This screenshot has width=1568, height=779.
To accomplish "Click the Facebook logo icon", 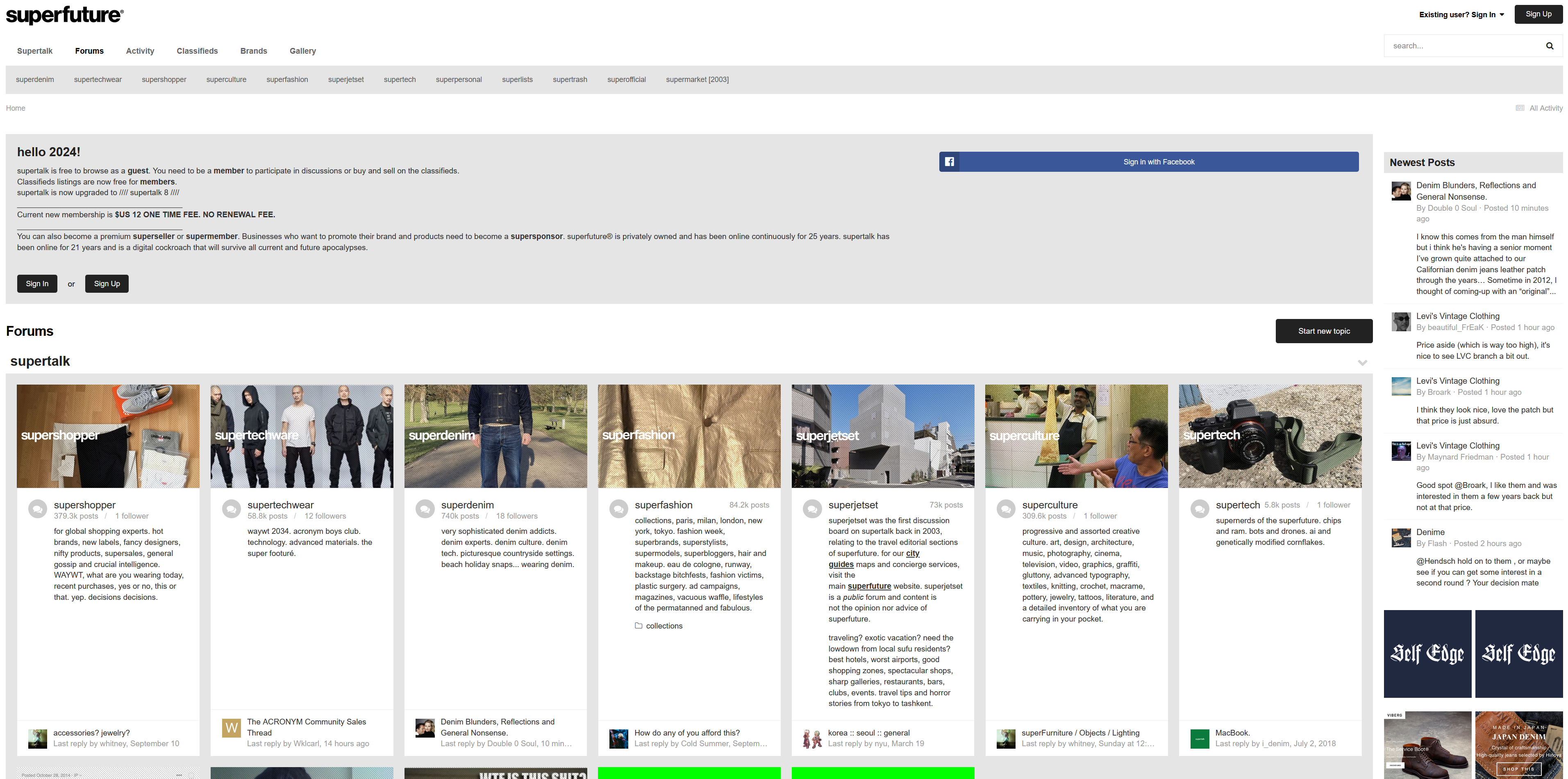I will (949, 162).
